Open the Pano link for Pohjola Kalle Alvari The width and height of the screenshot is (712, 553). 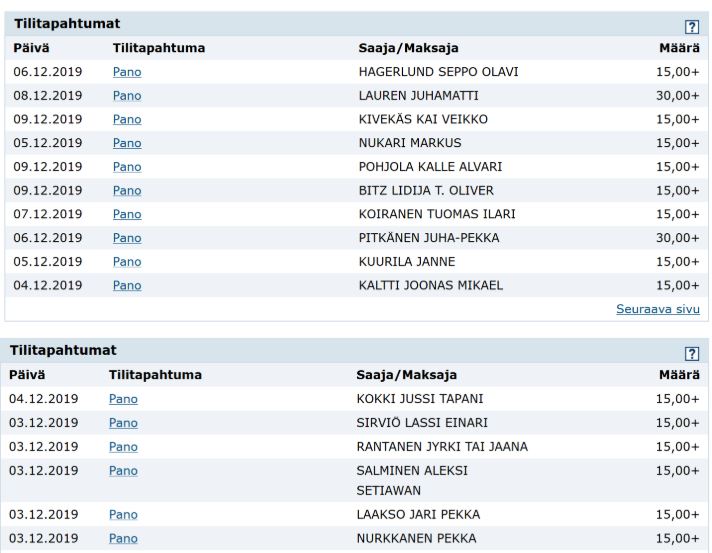click(x=127, y=167)
